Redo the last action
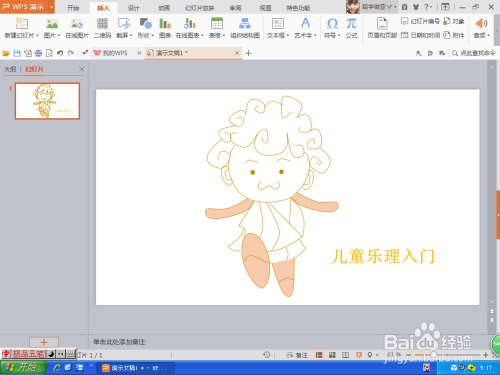Viewport: 500px width, 375px height. [x=71, y=53]
